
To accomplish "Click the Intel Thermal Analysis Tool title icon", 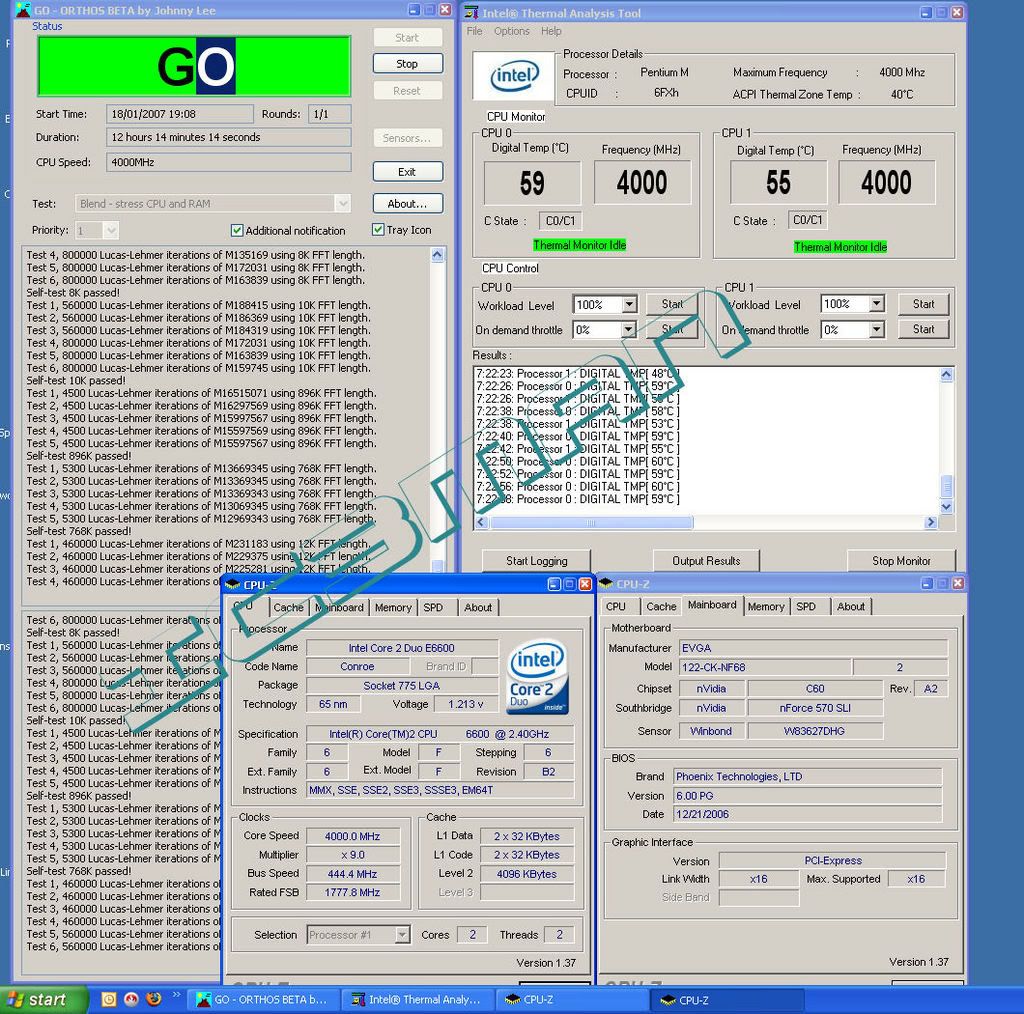I will (x=471, y=12).
